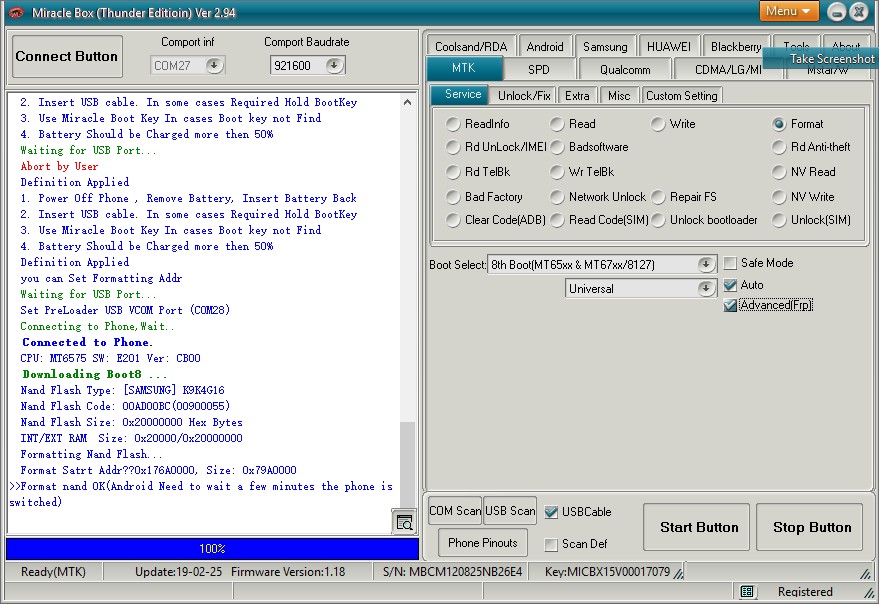This screenshot has height=604, width=879.
Task: Click 'Downloading Boot8 ...' log line
Action: (94, 374)
